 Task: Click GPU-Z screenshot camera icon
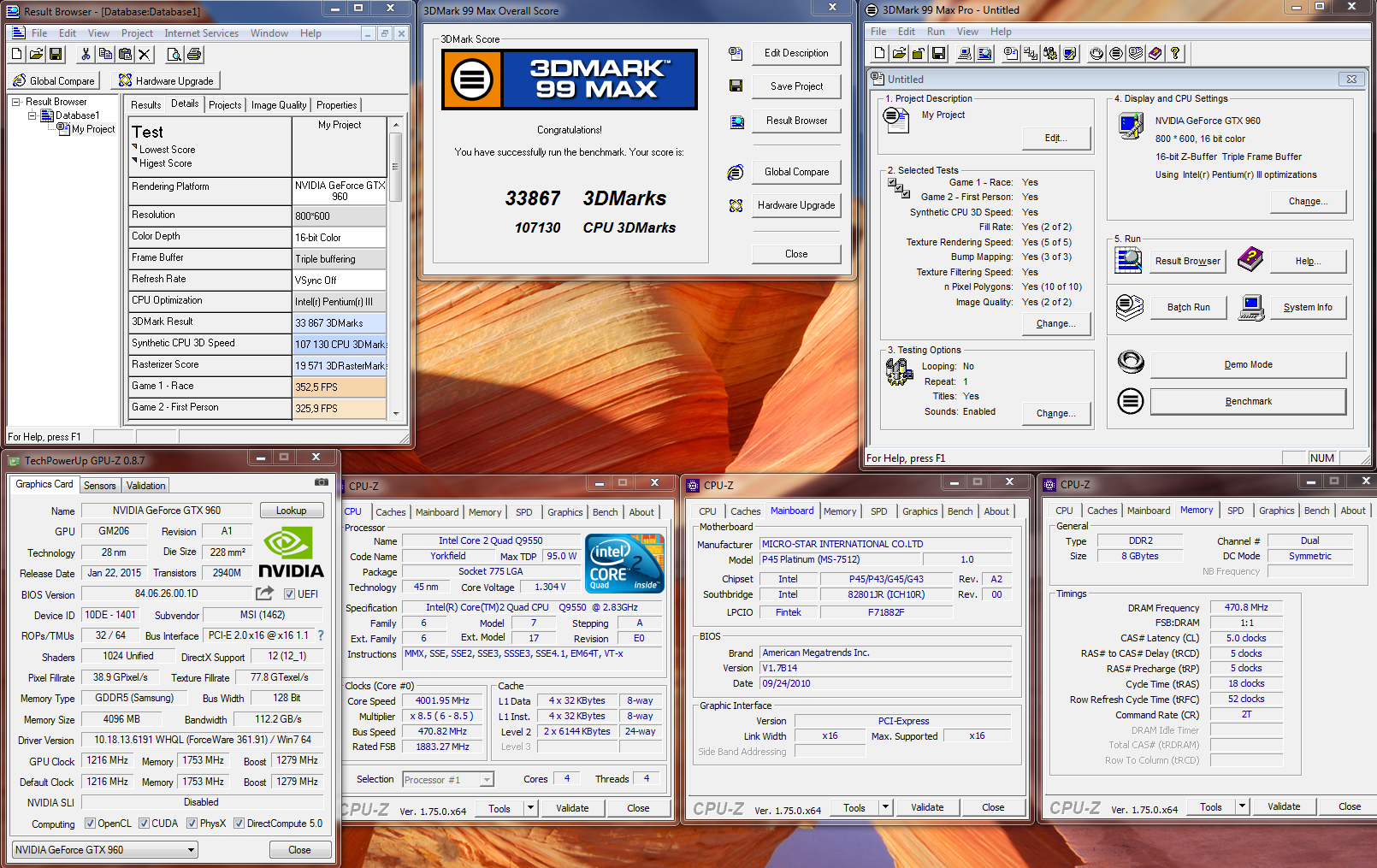(322, 482)
